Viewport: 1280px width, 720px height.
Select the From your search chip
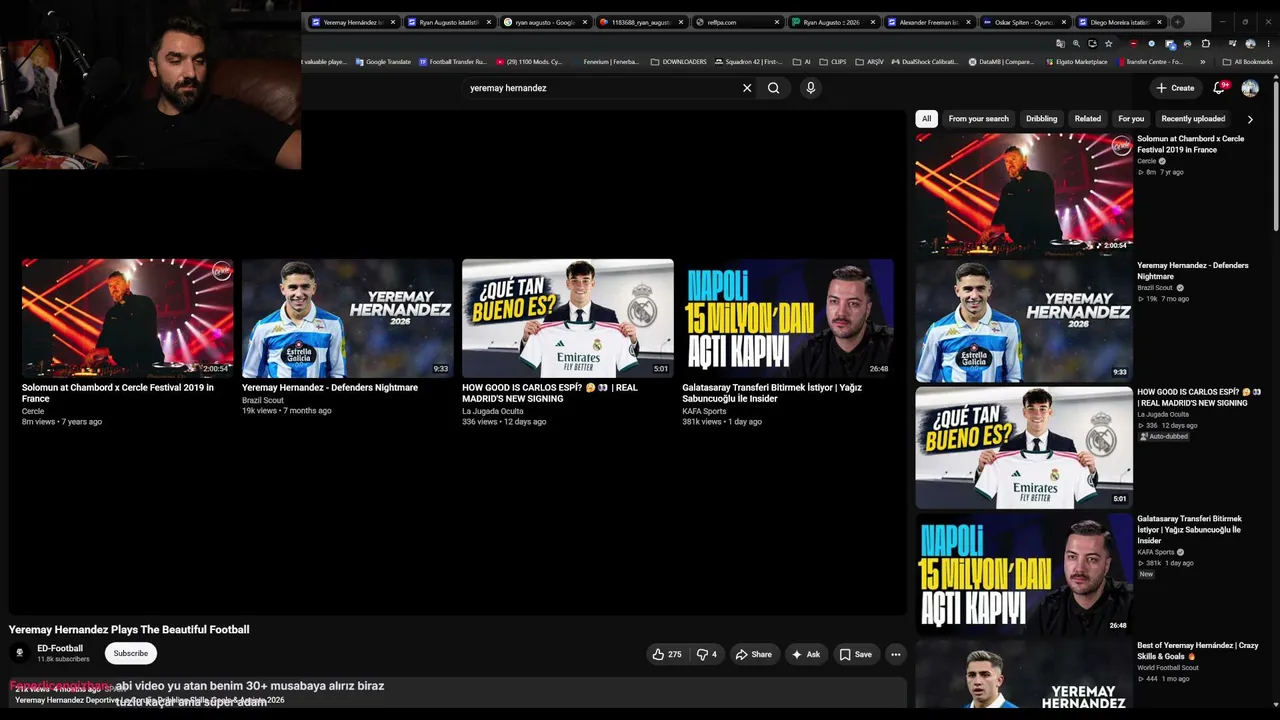pyautogui.click(x=979, y=119)
